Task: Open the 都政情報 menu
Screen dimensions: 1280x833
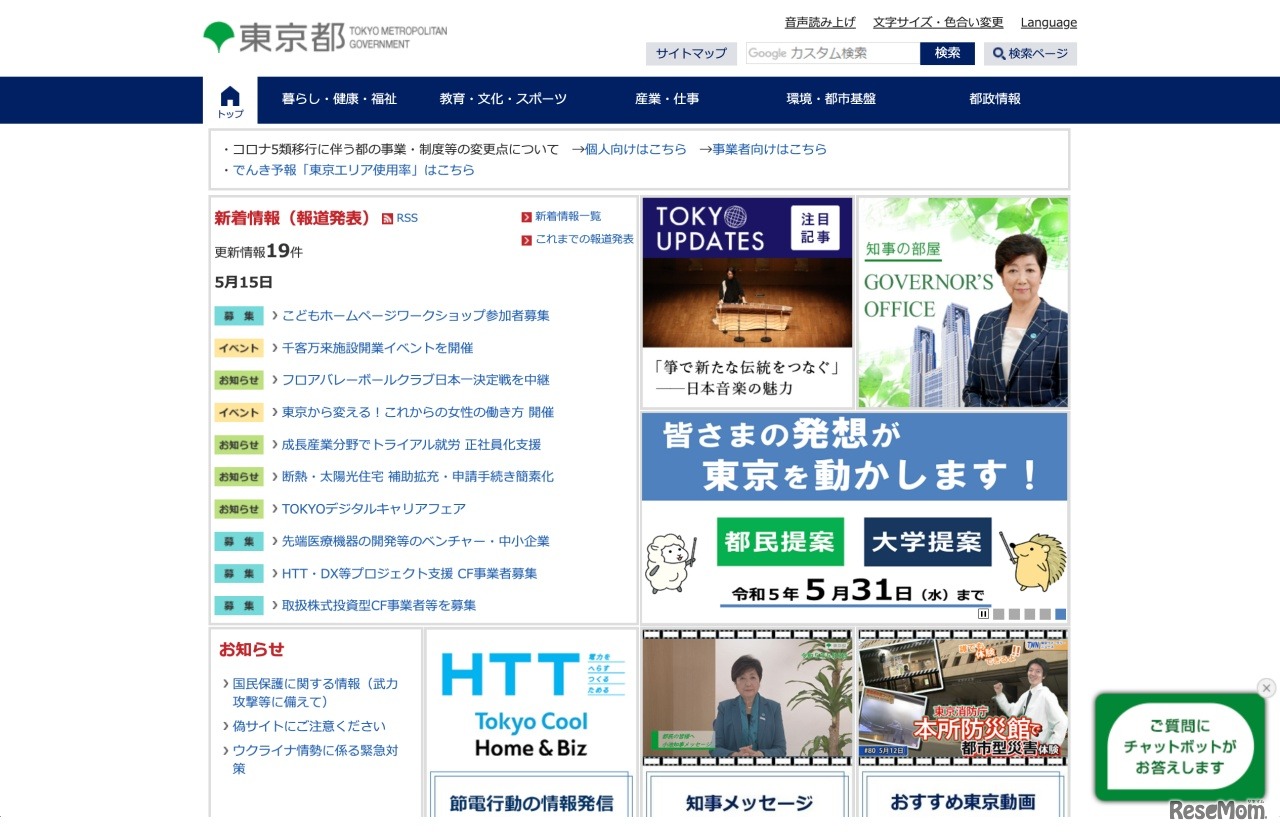Action: (x=995, y=99)
